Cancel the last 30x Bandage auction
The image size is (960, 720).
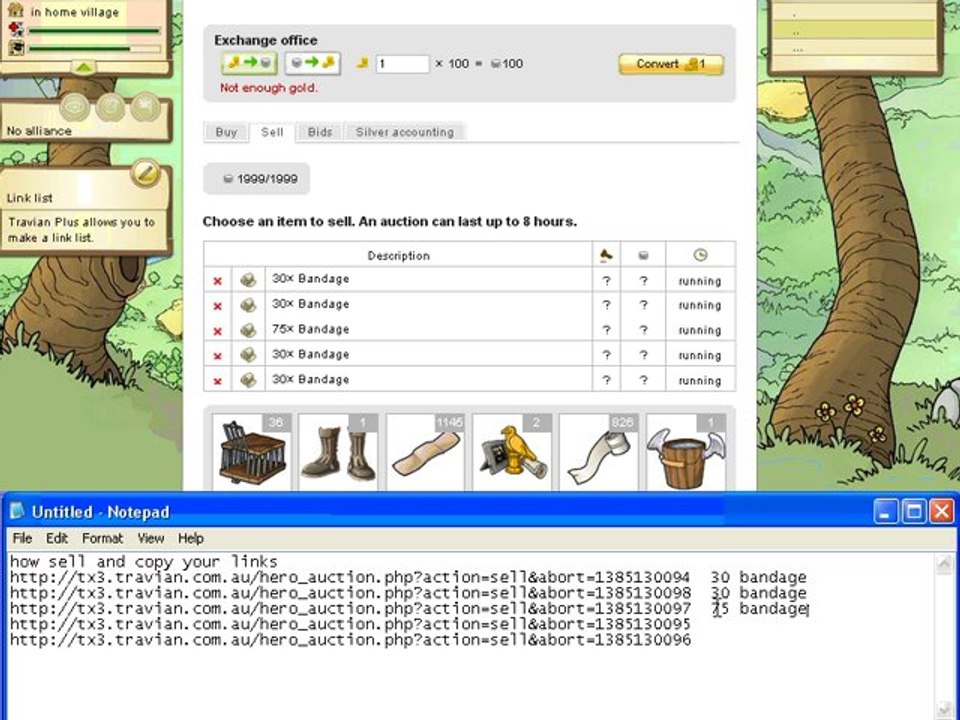point(217,381)
